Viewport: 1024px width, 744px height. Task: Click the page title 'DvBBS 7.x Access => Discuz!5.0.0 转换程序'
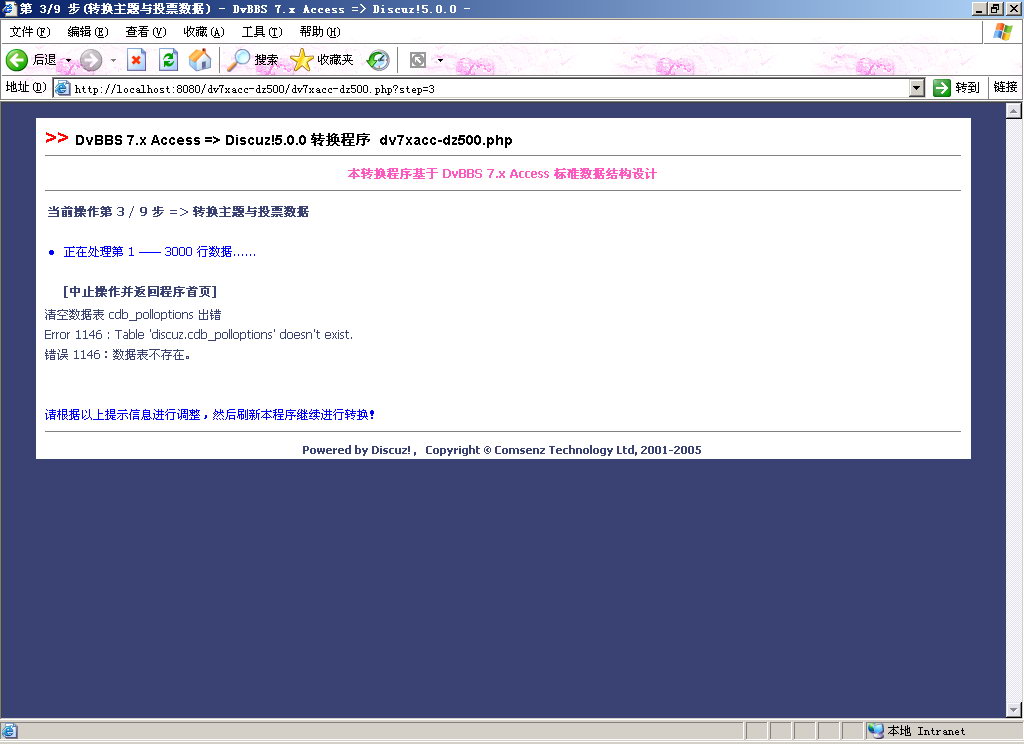tap(223, 140)
